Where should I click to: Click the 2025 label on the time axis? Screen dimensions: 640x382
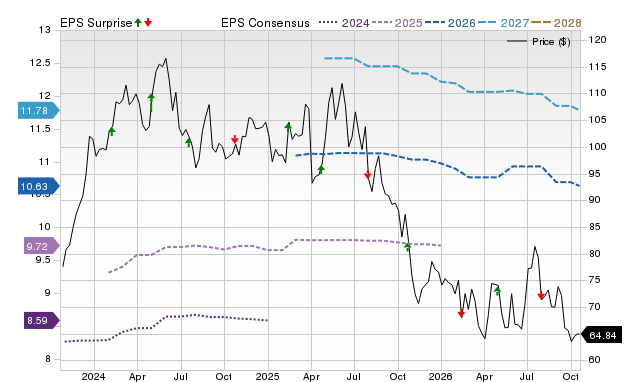[267, 376]
